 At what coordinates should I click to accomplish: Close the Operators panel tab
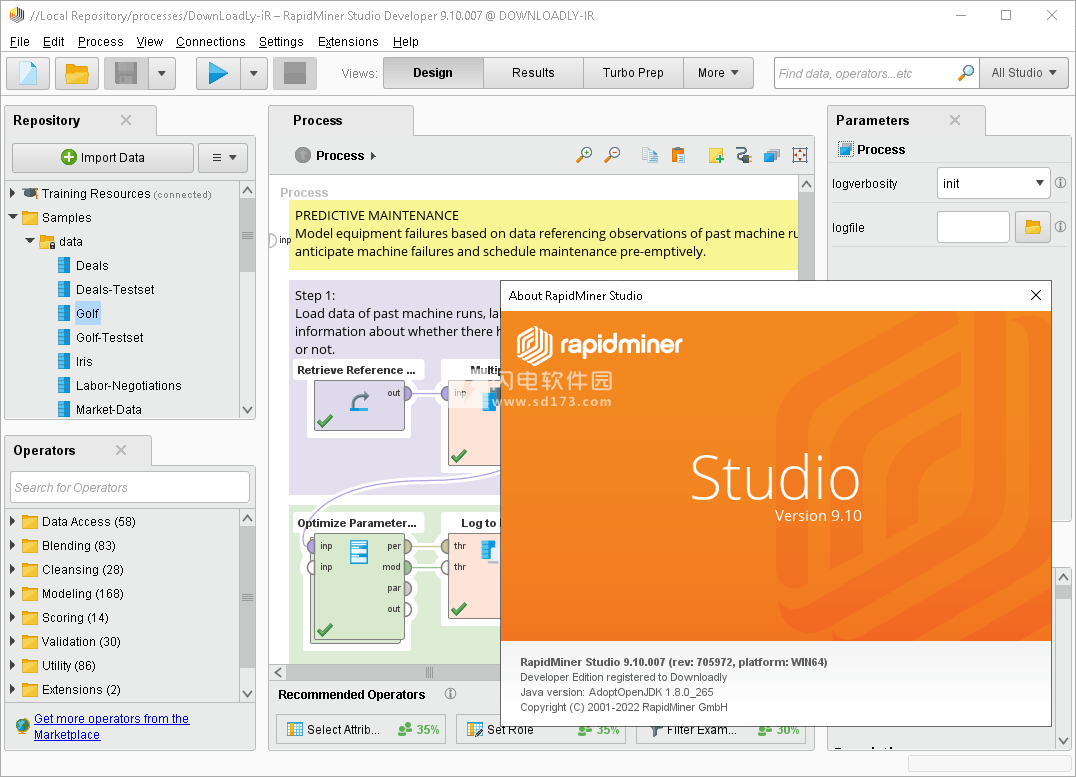(121, 450)
